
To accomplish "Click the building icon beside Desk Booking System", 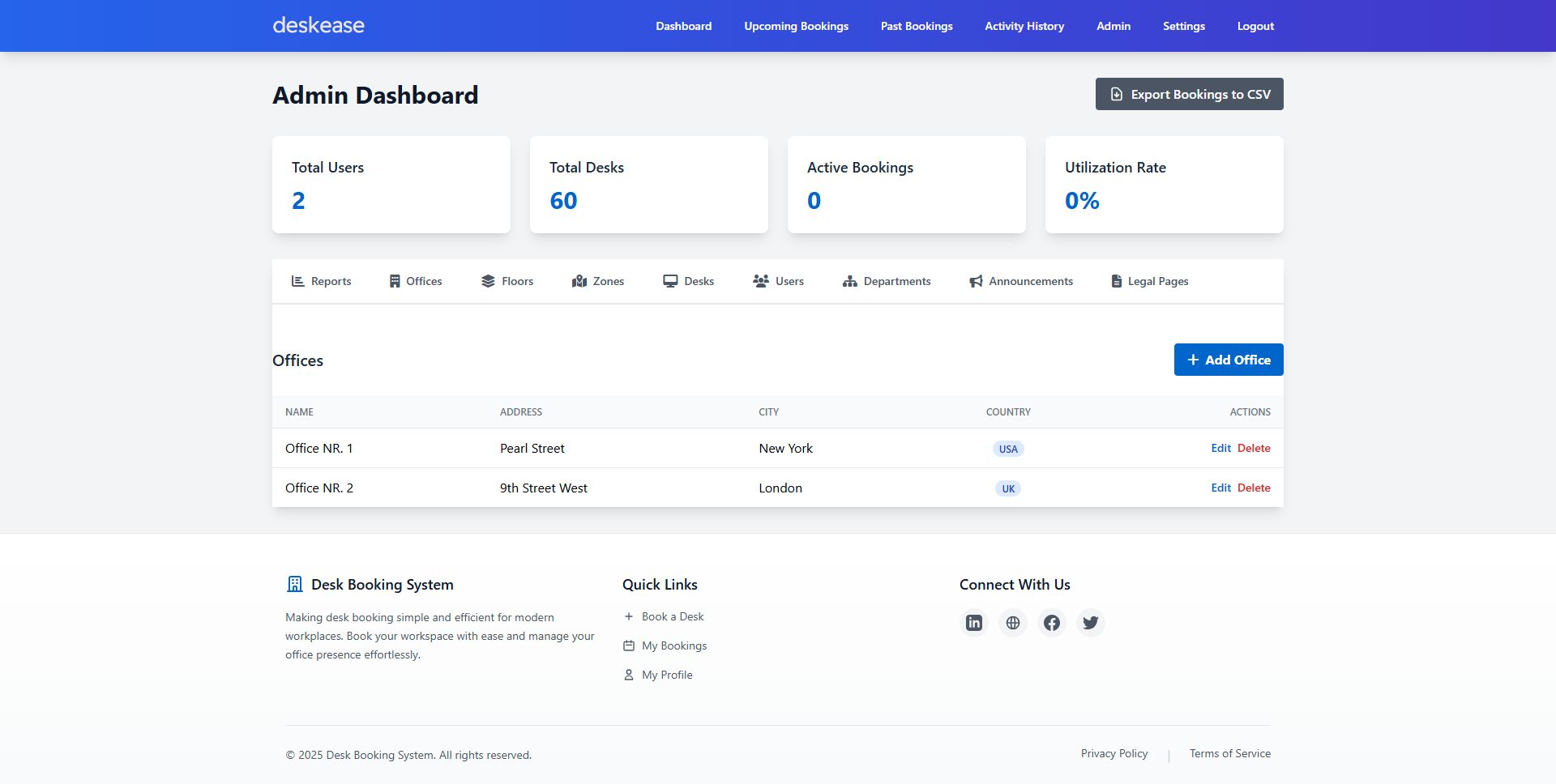I will 295,584.
